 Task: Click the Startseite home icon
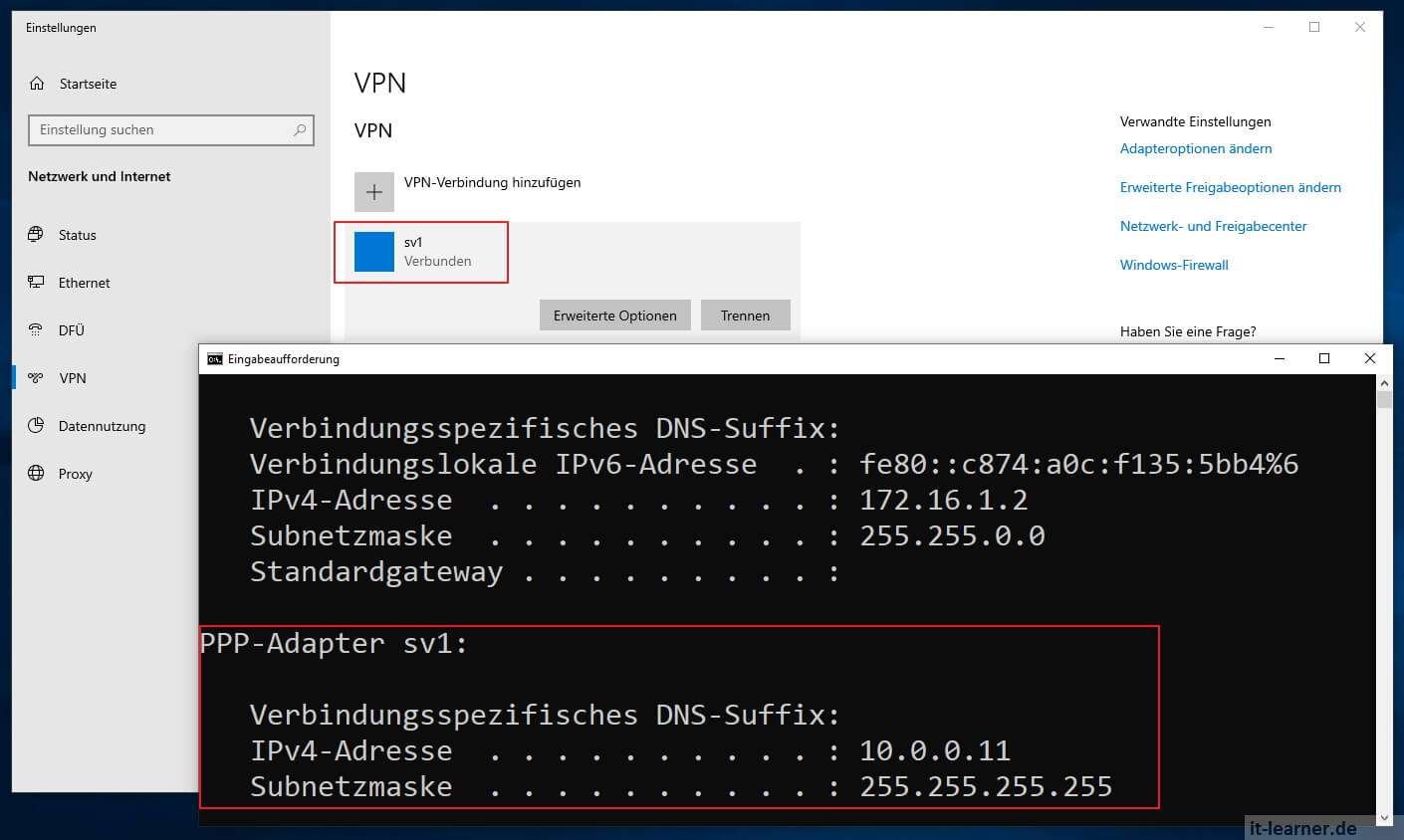click(37, 84)
